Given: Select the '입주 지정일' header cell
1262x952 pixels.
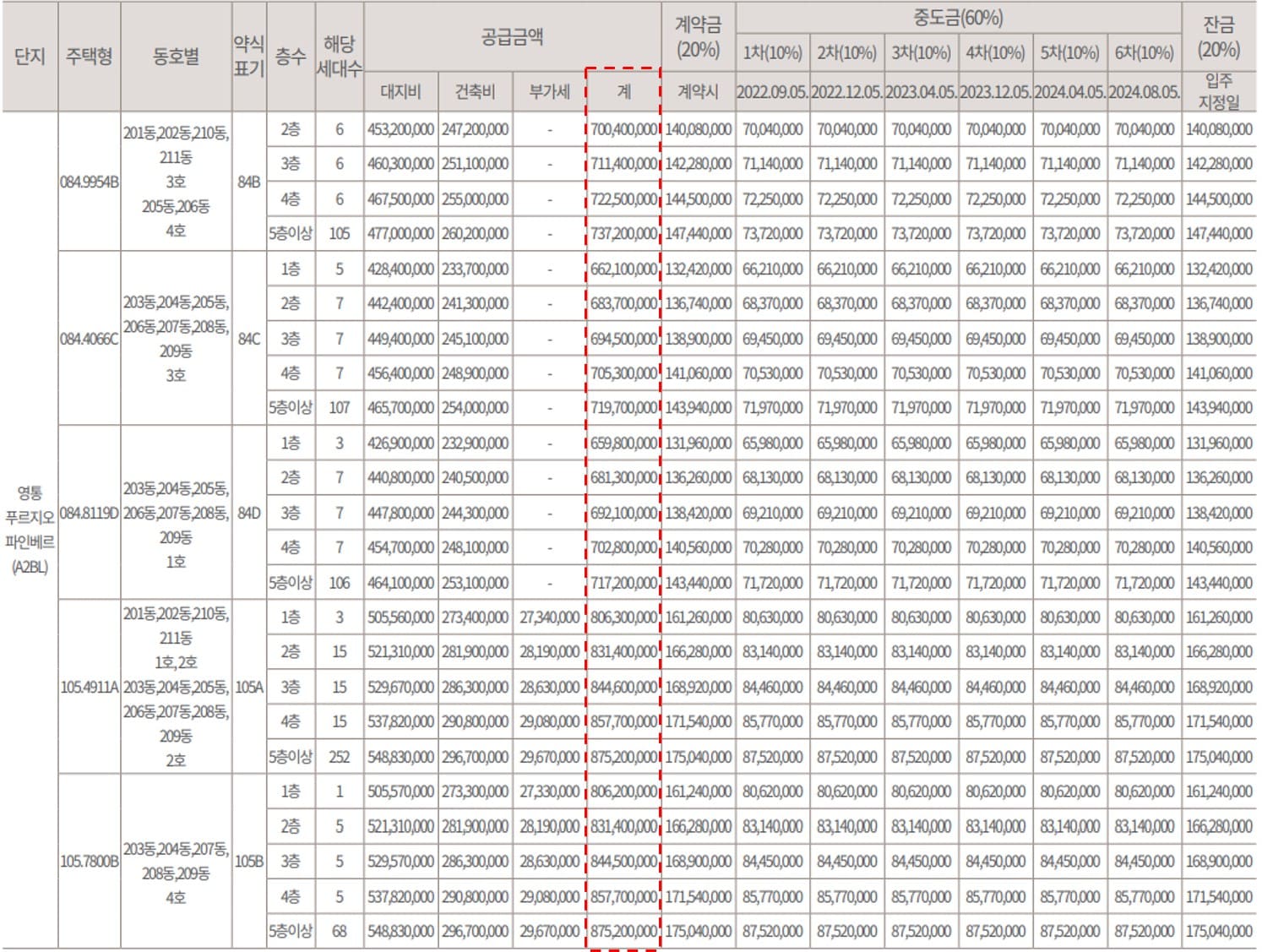Looking at the screenshot, I should [1218, 91].
